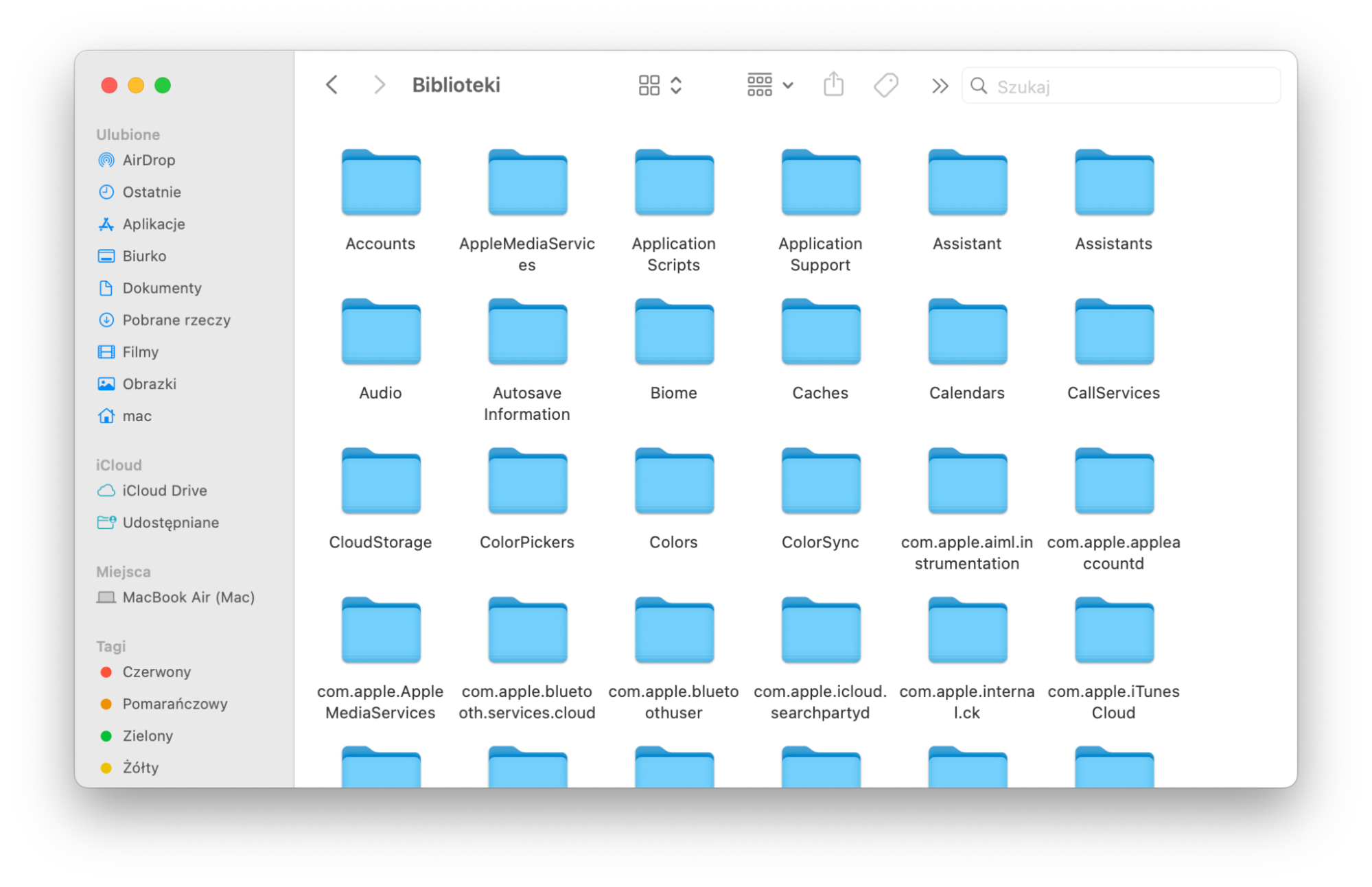Click the Tags toolbar icon
1372x887 pixels.
[886, 86]
